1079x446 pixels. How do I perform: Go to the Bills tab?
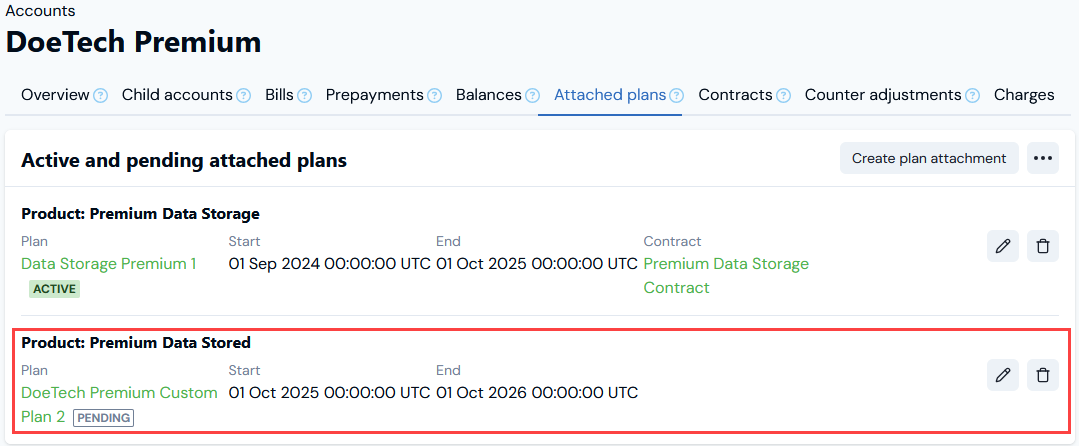point(279,95)
